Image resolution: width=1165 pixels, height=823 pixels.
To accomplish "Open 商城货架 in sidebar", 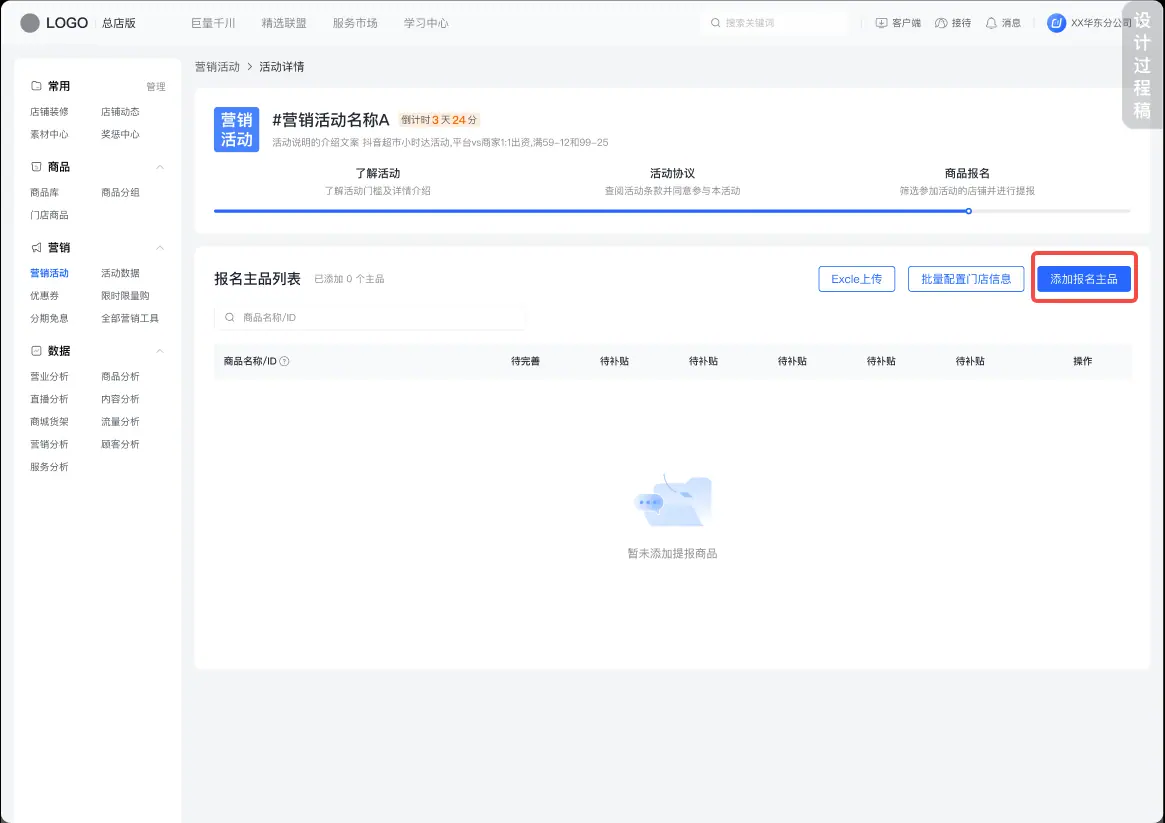I will point(49,422).
